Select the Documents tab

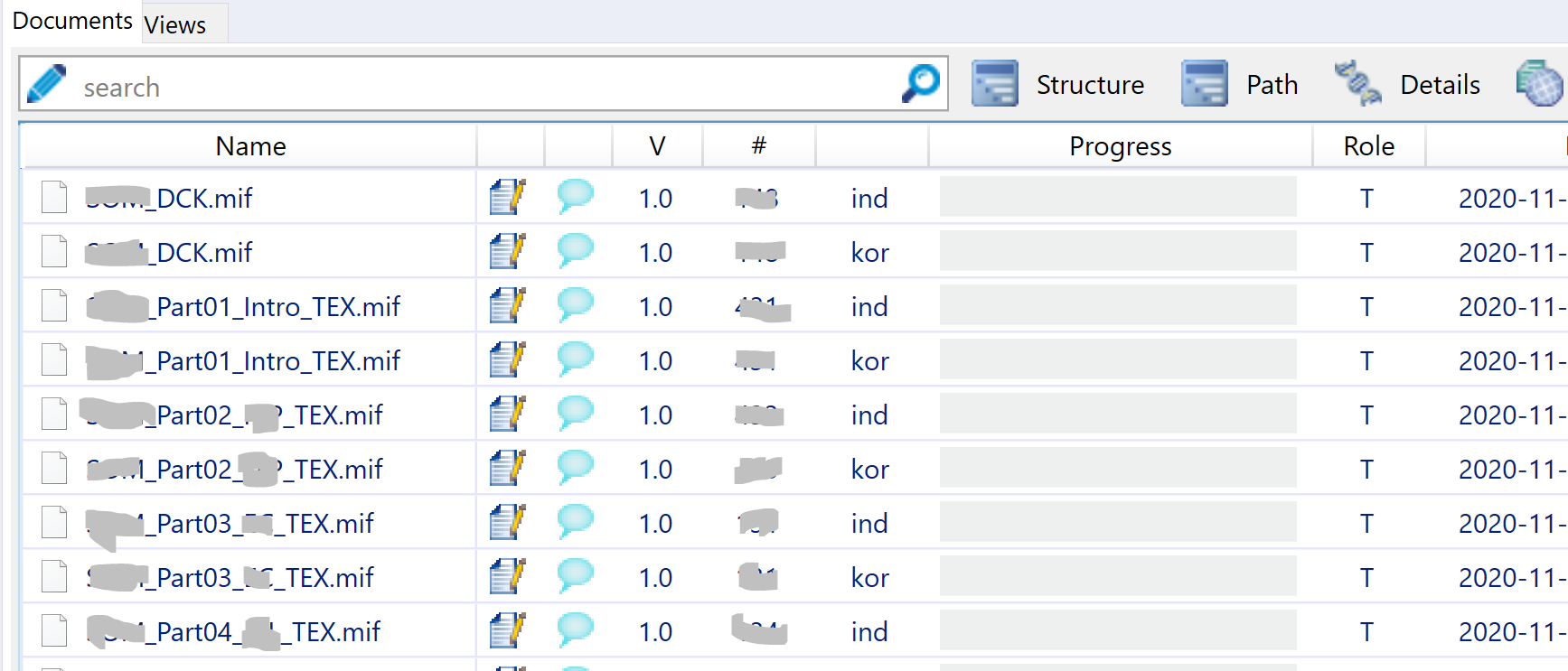[72, 21]
